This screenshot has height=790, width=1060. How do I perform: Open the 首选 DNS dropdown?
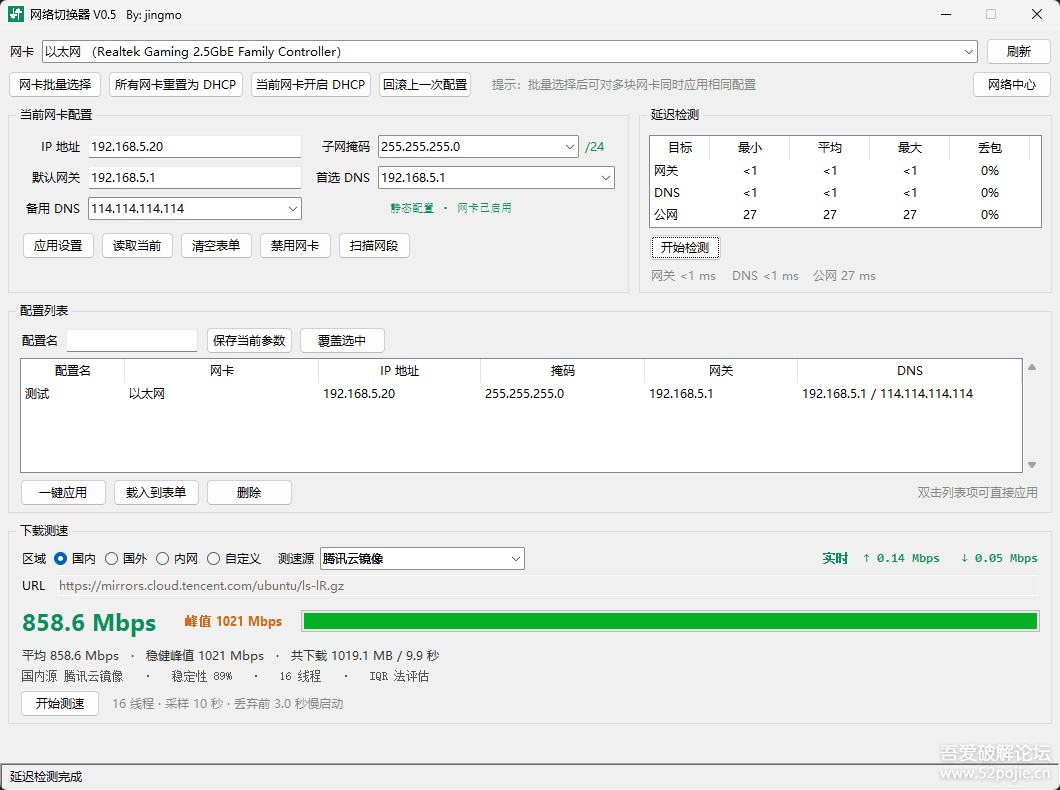[606, 178]
